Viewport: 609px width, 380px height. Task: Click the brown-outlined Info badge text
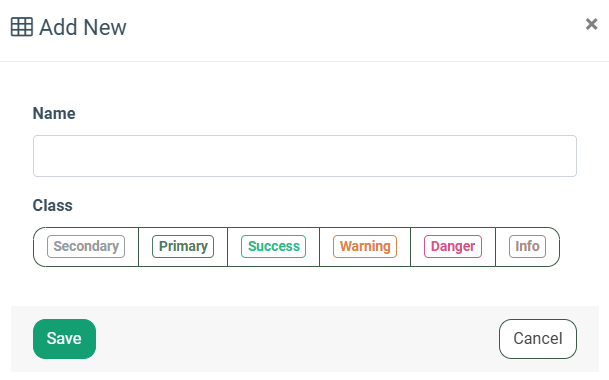click(527, 246)
